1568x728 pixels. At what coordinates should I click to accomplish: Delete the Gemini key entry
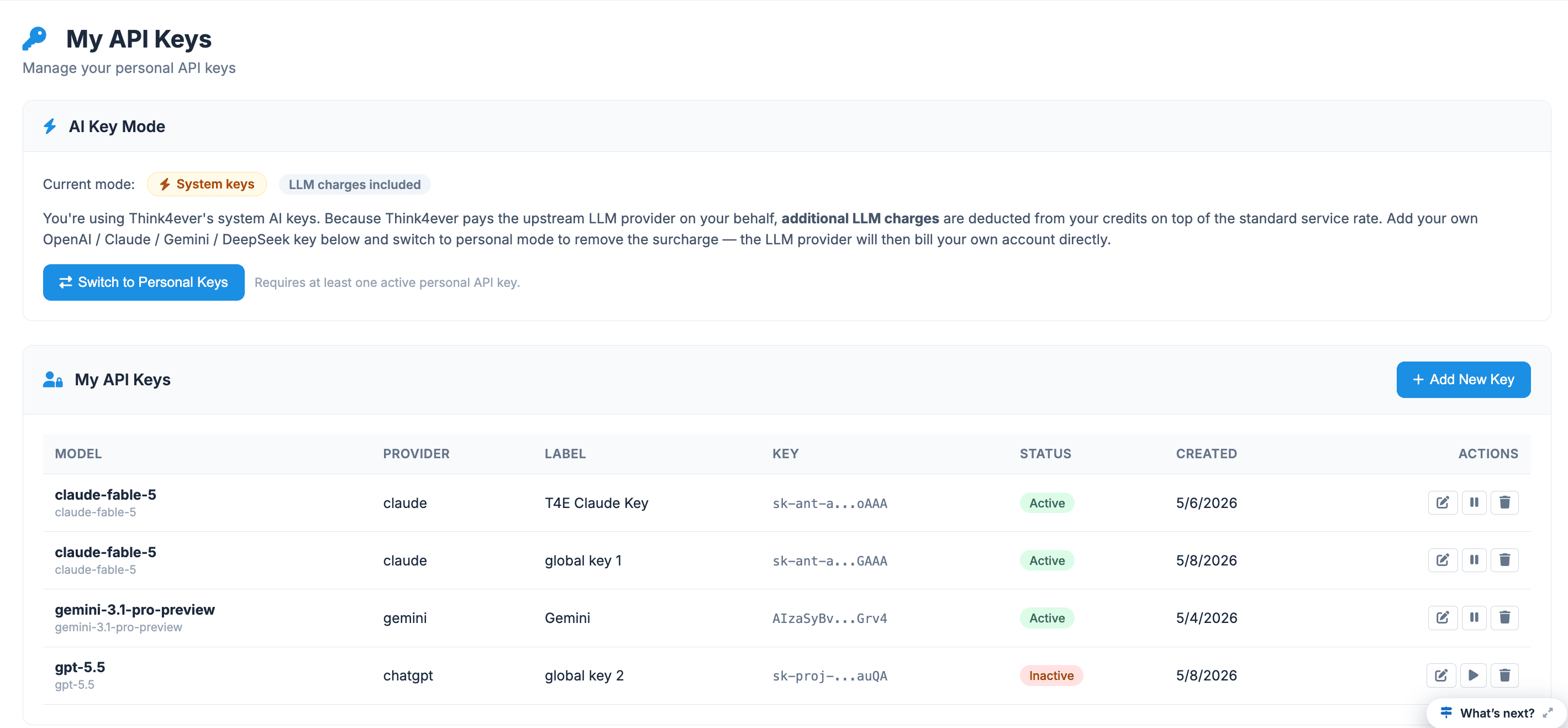coord(1504,618)
